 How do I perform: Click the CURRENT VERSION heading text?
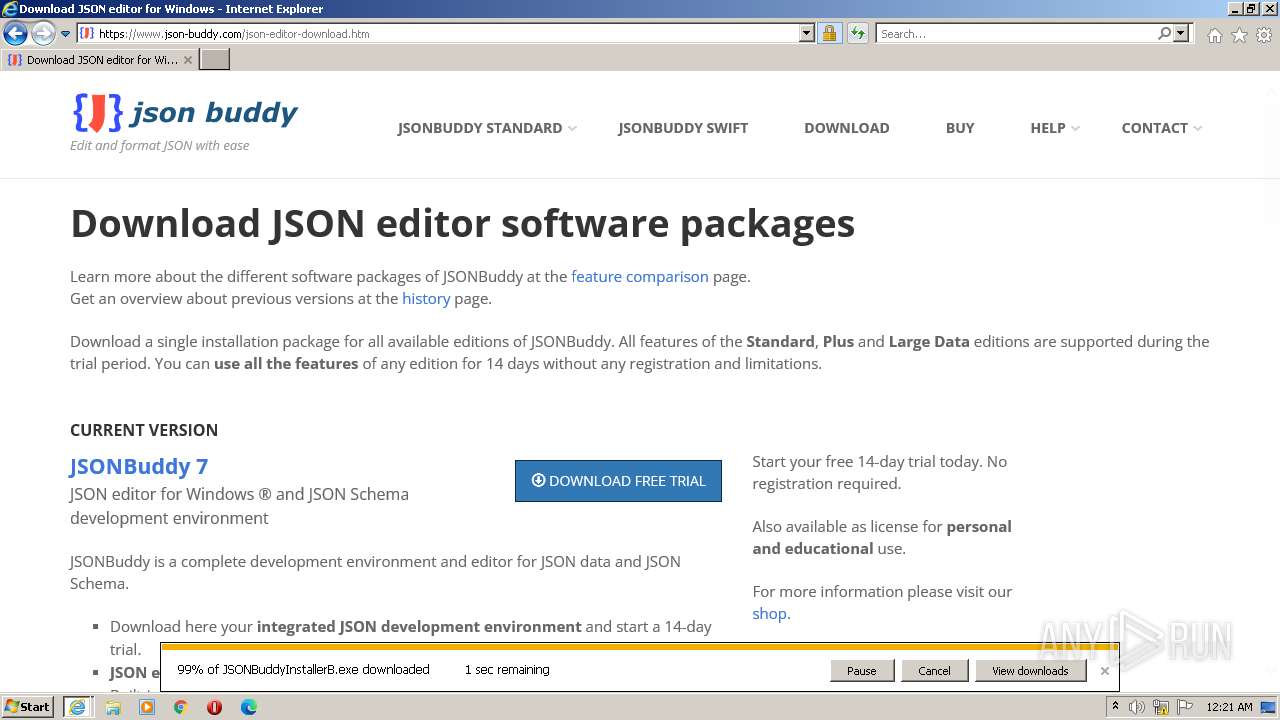pos(144,430)
